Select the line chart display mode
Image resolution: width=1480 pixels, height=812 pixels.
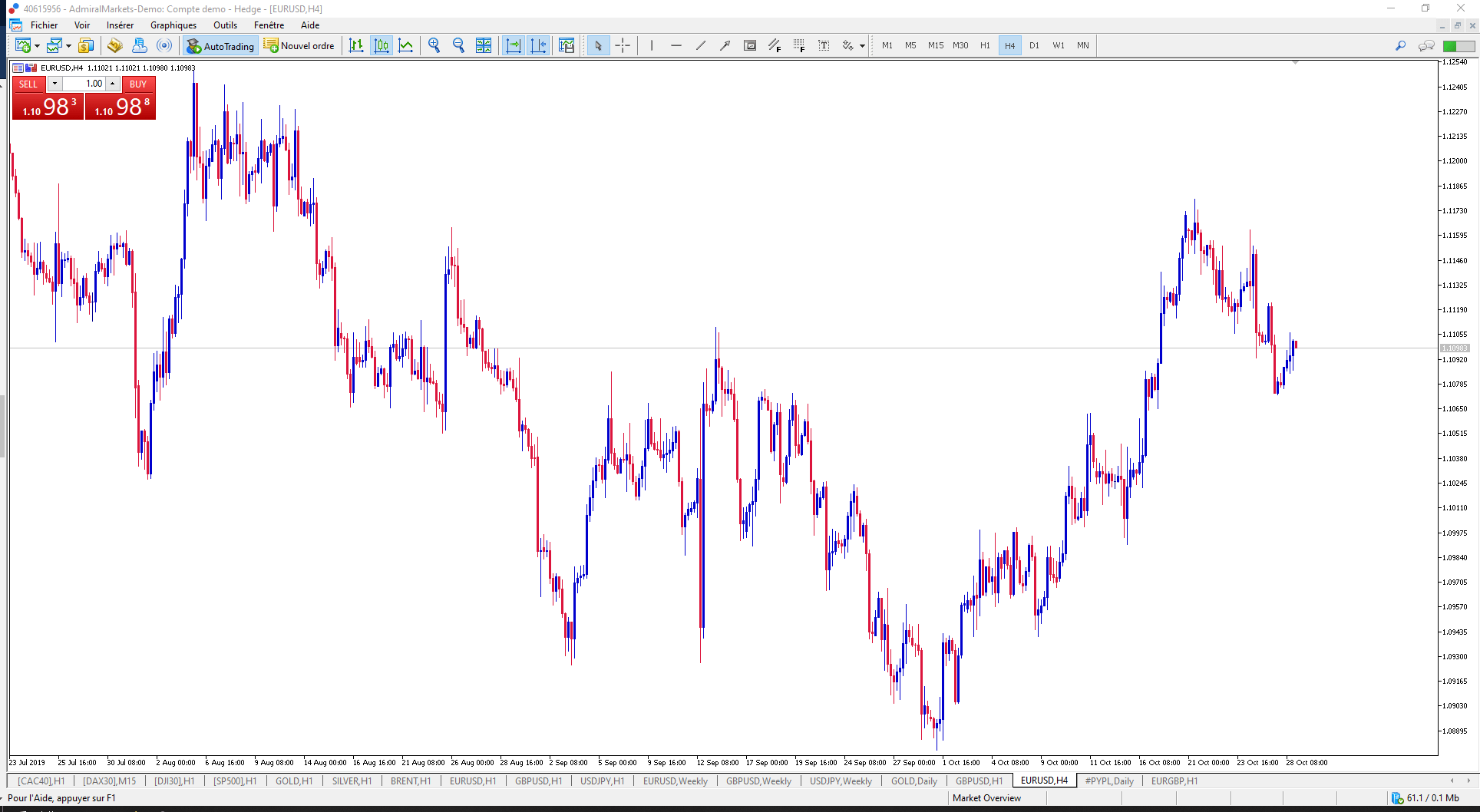tap(406, 45)
